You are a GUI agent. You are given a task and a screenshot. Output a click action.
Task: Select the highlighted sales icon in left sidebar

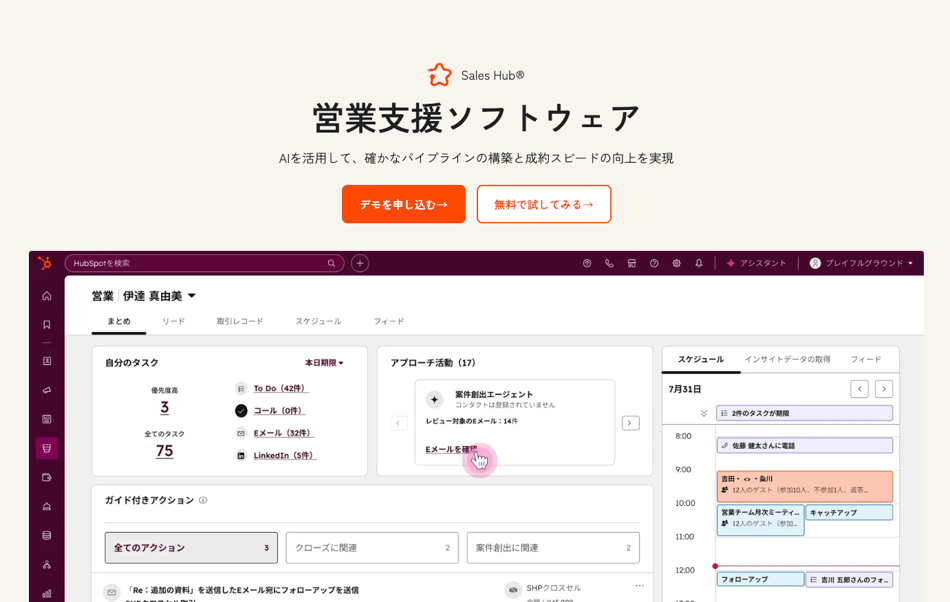click(x=46, y=448)
